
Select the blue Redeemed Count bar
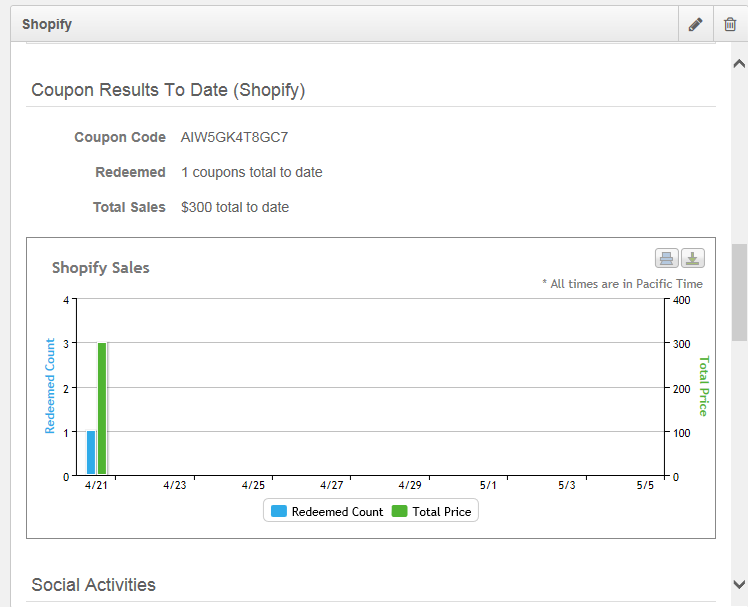91,452
